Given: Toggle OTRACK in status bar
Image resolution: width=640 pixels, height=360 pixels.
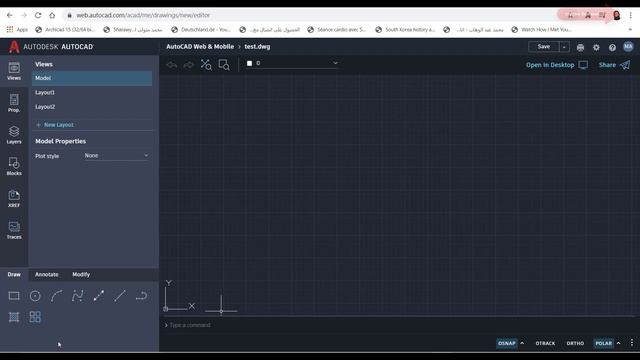Looking at the screenshot, I should coord(545,343).
